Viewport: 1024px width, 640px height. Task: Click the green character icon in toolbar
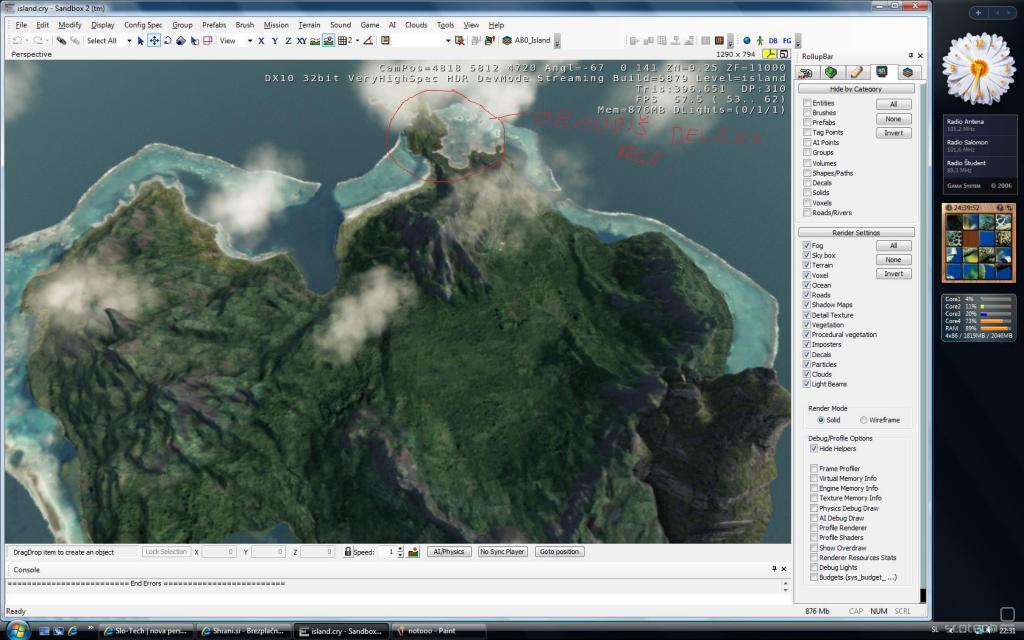(760, 40)
